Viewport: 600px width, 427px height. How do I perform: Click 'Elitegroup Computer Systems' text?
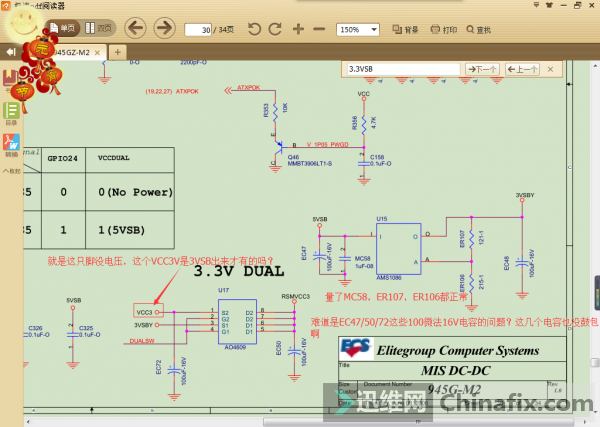(x=458, y=350)
